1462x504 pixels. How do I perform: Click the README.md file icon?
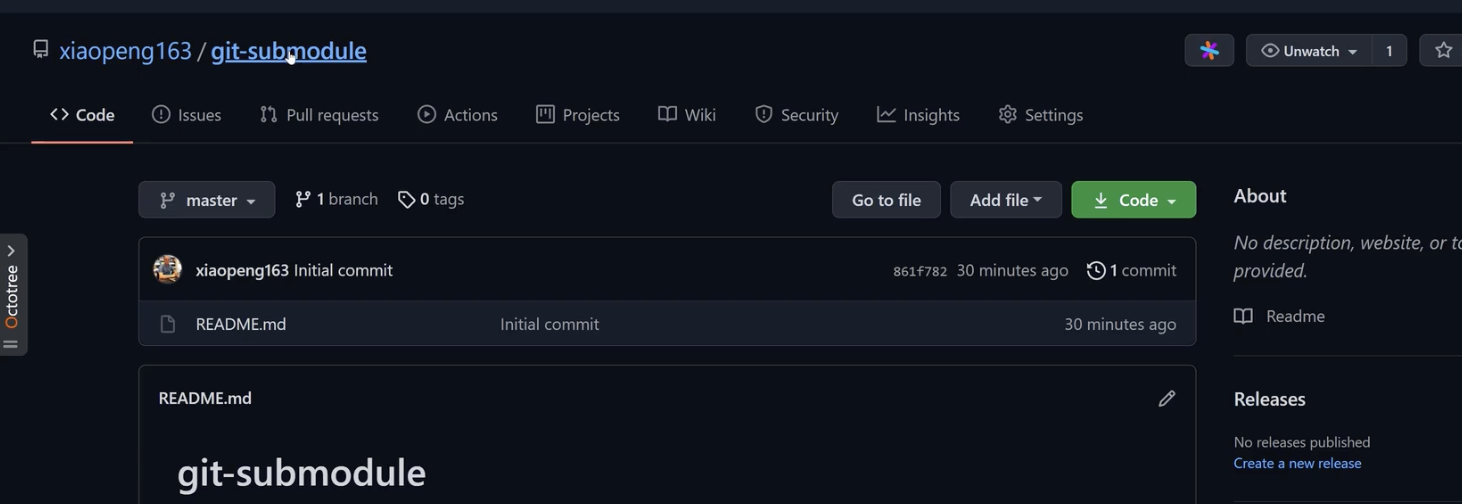point(168,324)
